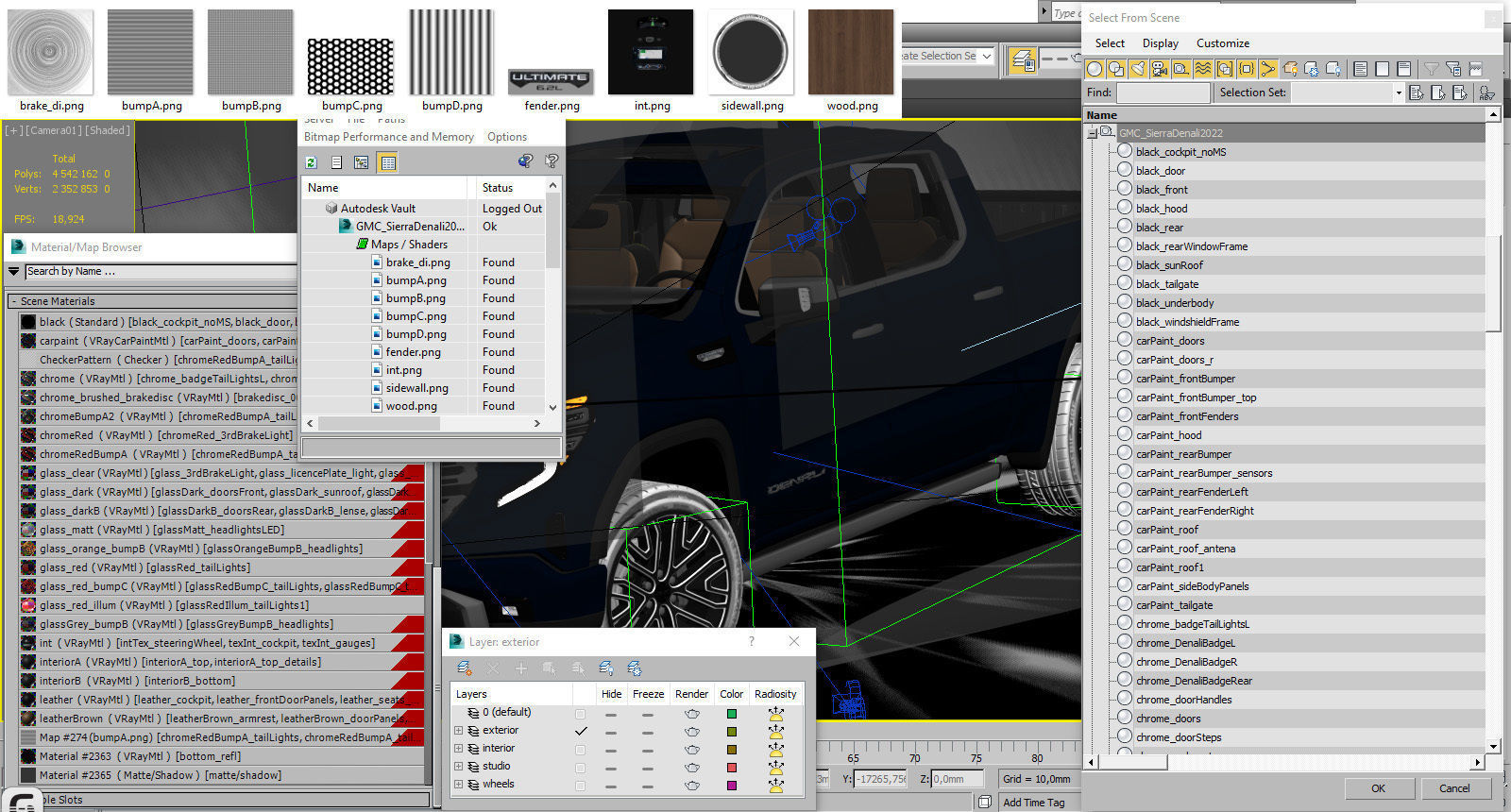Viewport: 1511px width, 812px height.
Task: Toggle Display Helpers tape-measure icon
Action: point(1181,68)
